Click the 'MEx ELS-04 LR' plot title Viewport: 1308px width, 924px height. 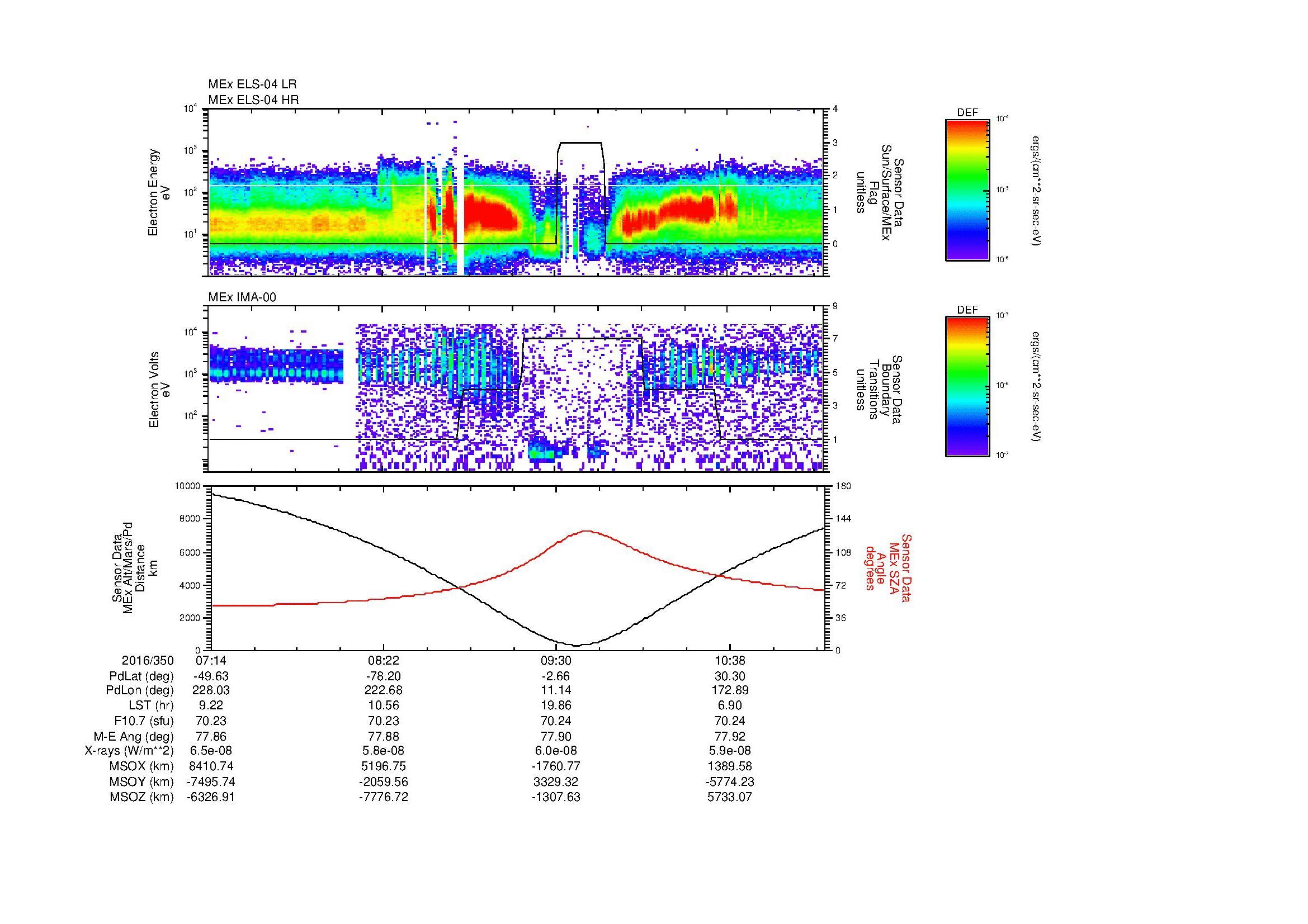(252, 84)
